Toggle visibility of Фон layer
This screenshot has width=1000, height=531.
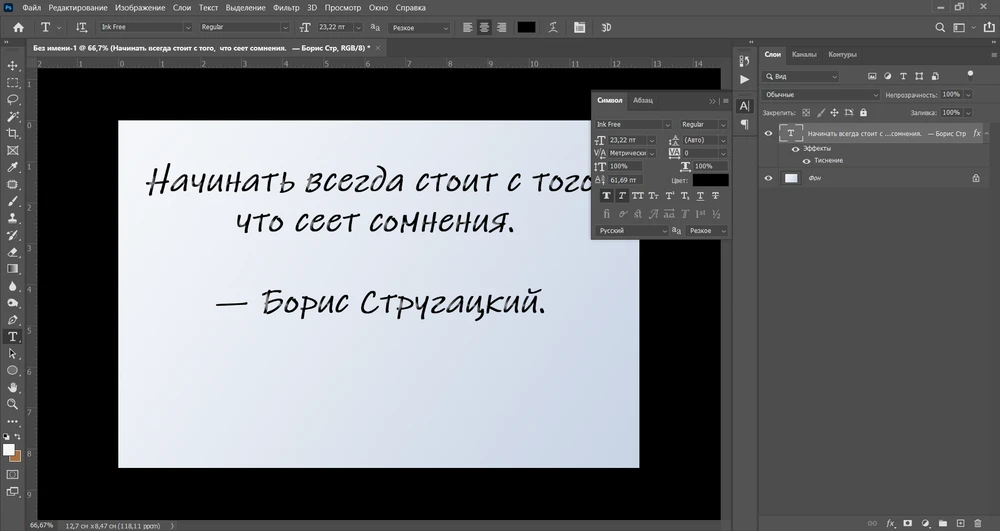(768, 178)
